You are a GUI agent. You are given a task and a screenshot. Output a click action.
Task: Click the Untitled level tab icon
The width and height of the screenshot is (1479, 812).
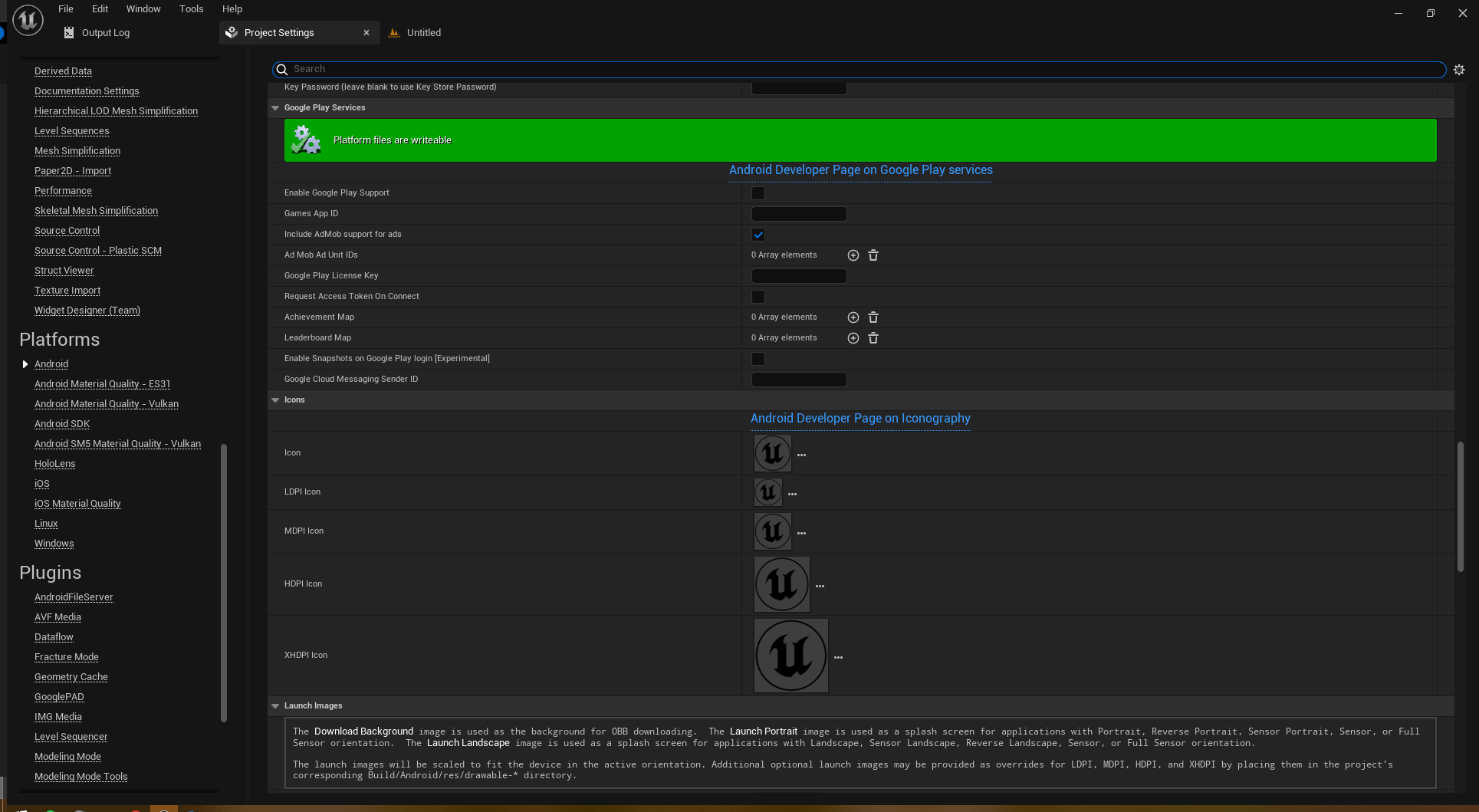394,33
